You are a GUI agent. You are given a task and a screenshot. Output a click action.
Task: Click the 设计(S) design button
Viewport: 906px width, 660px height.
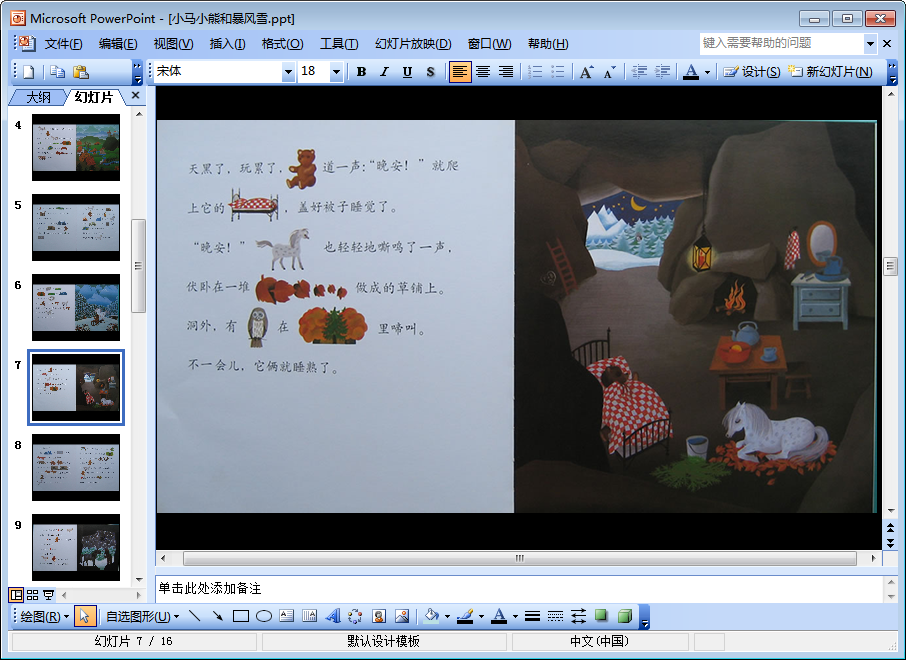(x=751, y=72)
